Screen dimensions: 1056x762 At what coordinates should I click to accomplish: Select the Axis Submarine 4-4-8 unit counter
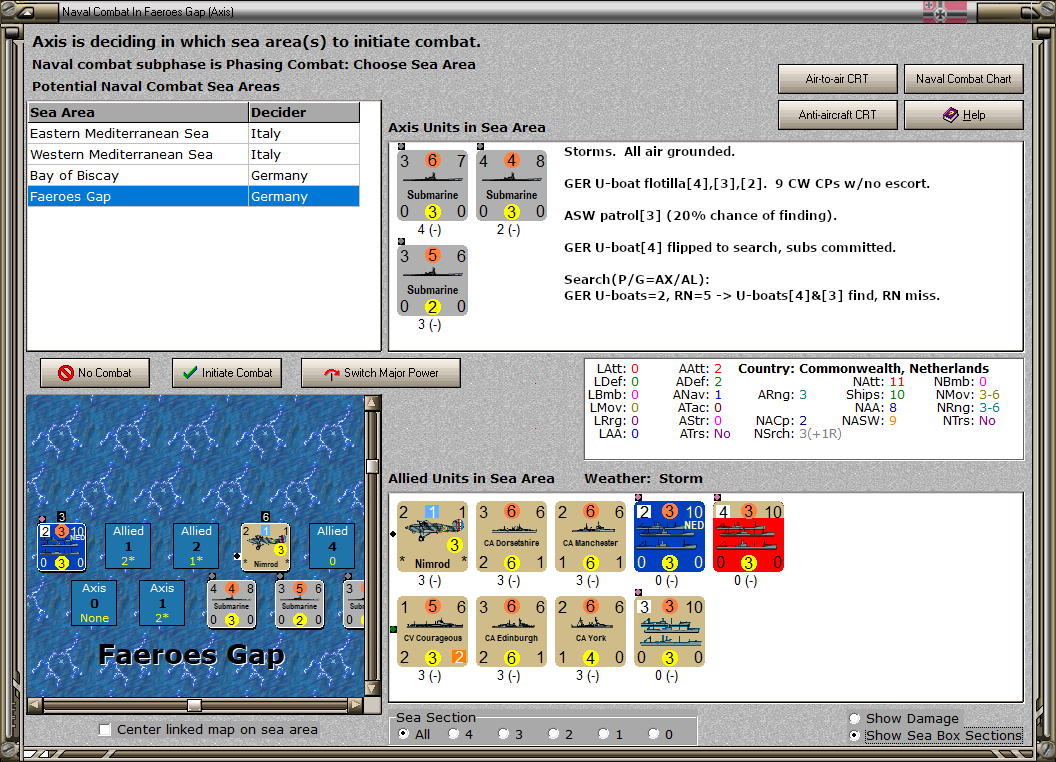pyautogui.click(x=511, y=185)
